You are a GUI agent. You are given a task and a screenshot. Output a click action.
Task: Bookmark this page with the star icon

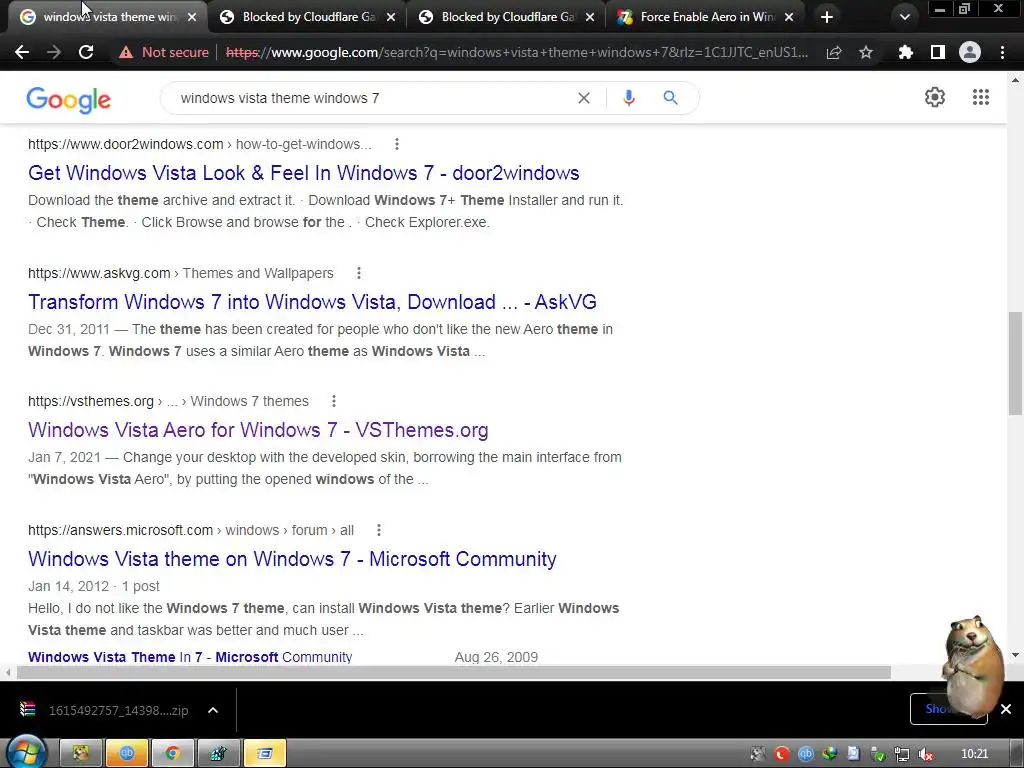pyautogui.click(x=866, y=52)
